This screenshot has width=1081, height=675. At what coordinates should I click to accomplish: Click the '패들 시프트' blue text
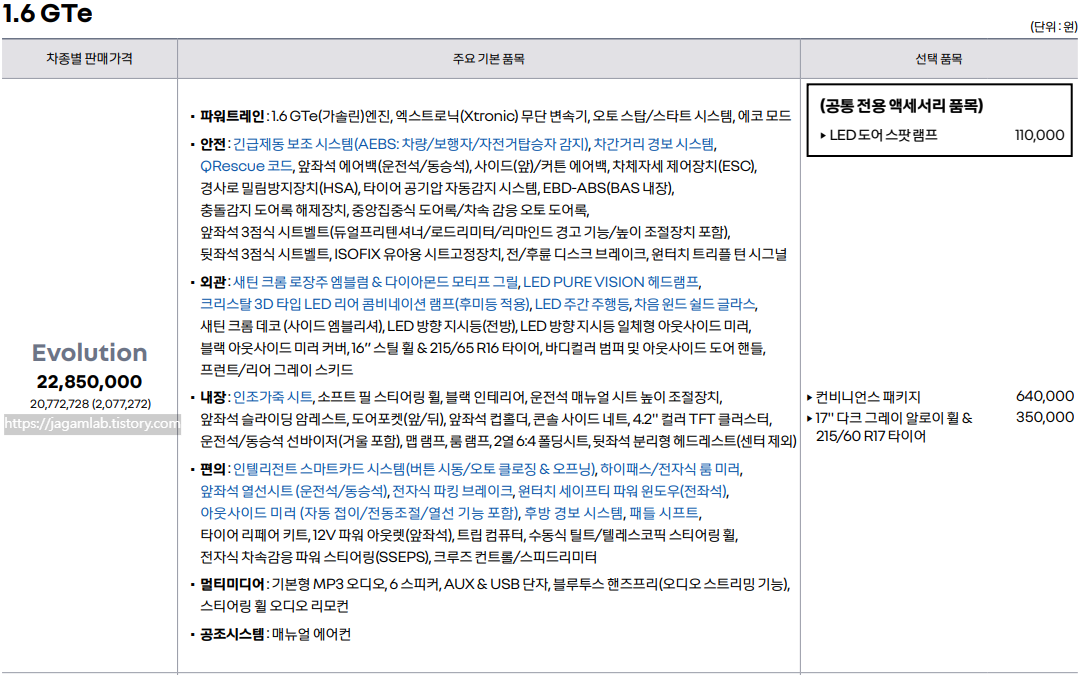tap(664, 513)
